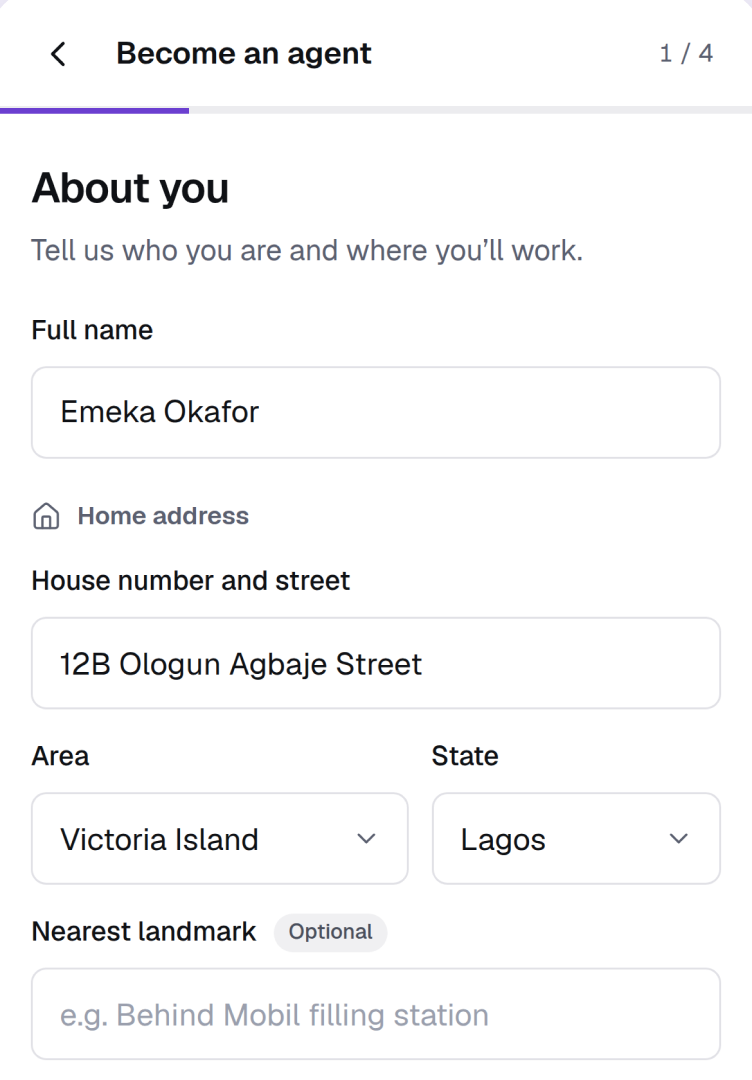
Task: Click the purple progress bar segment
Action: click(x=94, y=110)
